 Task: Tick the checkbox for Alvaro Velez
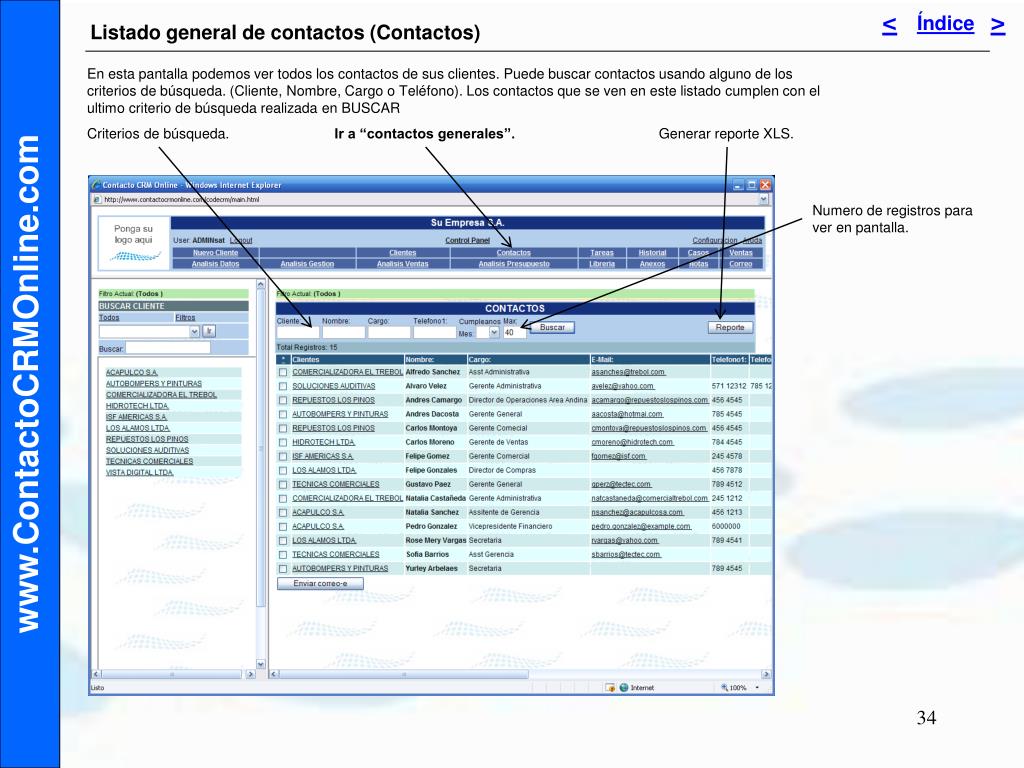click(x=283, y=387)
